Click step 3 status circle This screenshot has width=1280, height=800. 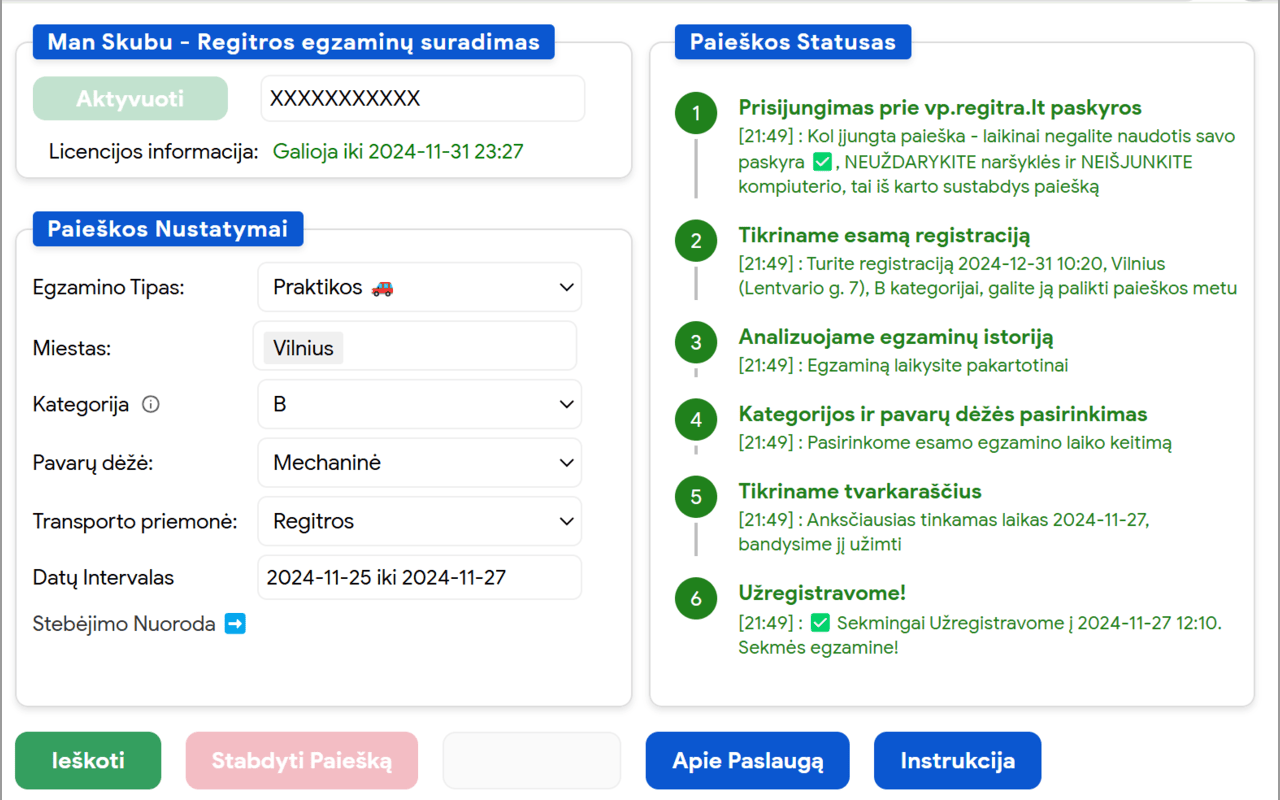click(696, 343)
